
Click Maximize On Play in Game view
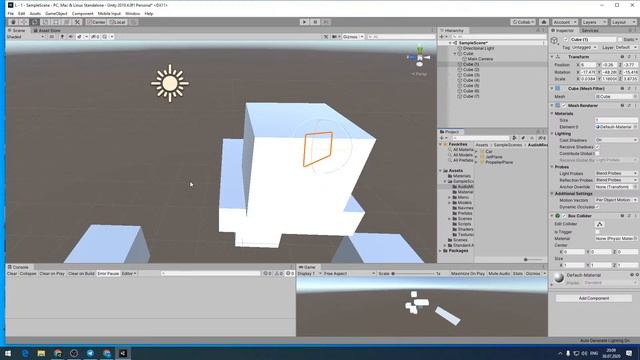pyautogui.click(x=467, y=273)
